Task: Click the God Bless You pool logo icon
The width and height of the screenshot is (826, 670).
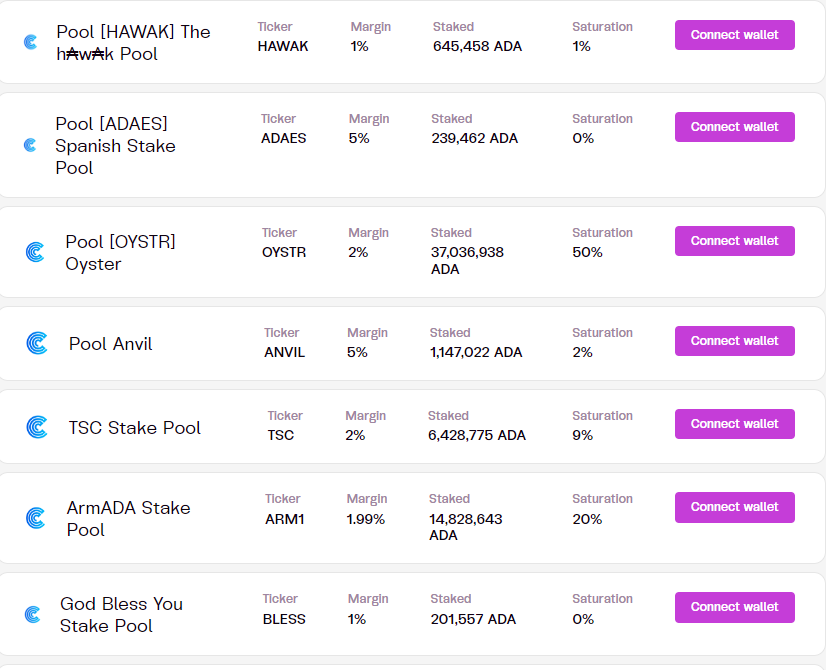Action: point(32,614)
